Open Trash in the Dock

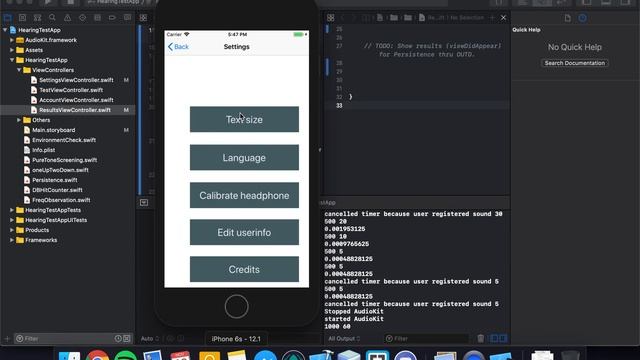click(570, 356)
